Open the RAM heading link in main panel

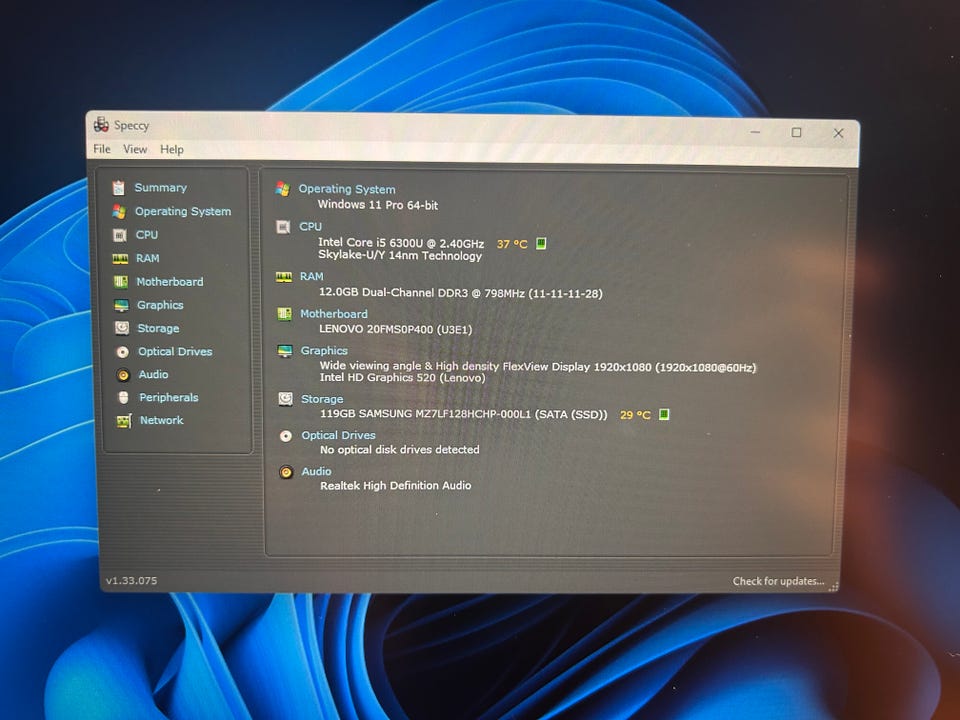[x=311, y=277]
